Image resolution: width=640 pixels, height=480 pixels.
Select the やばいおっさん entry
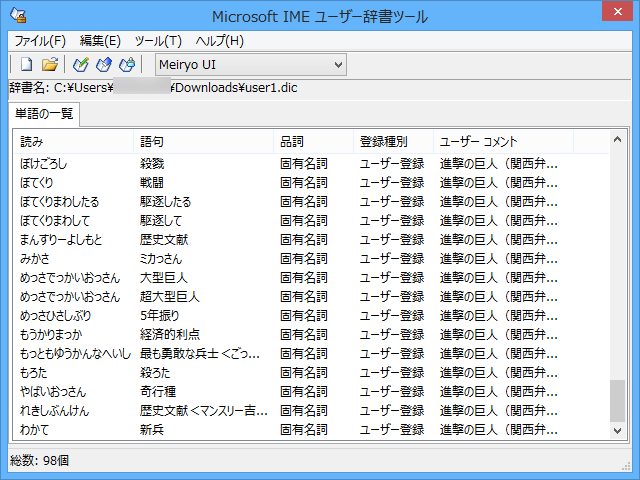coord(53,391)
